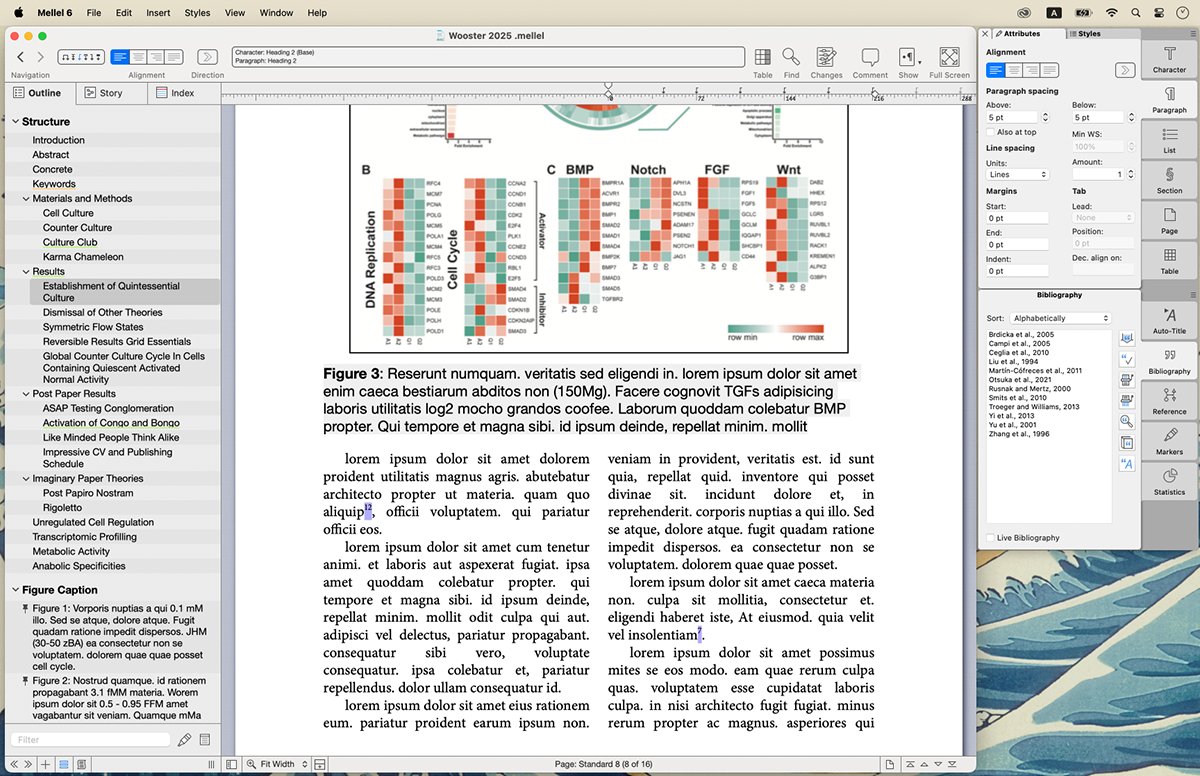Step the Above paragraph spacing value
This screenshot has width=1200, height=776.
1046,118
